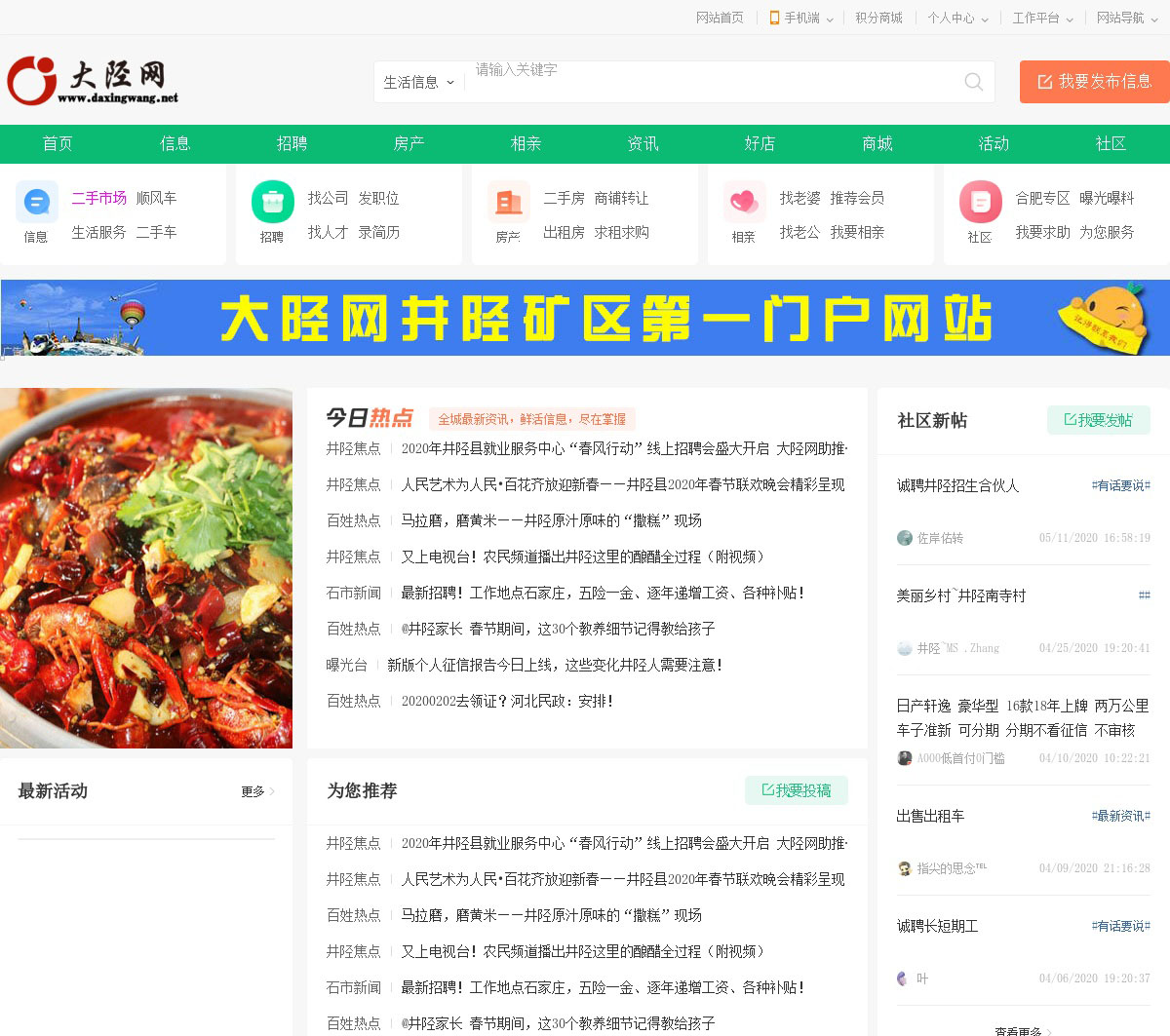
Task: Click avatar of user 指尖的思念
Action: (x=905, y=868)
